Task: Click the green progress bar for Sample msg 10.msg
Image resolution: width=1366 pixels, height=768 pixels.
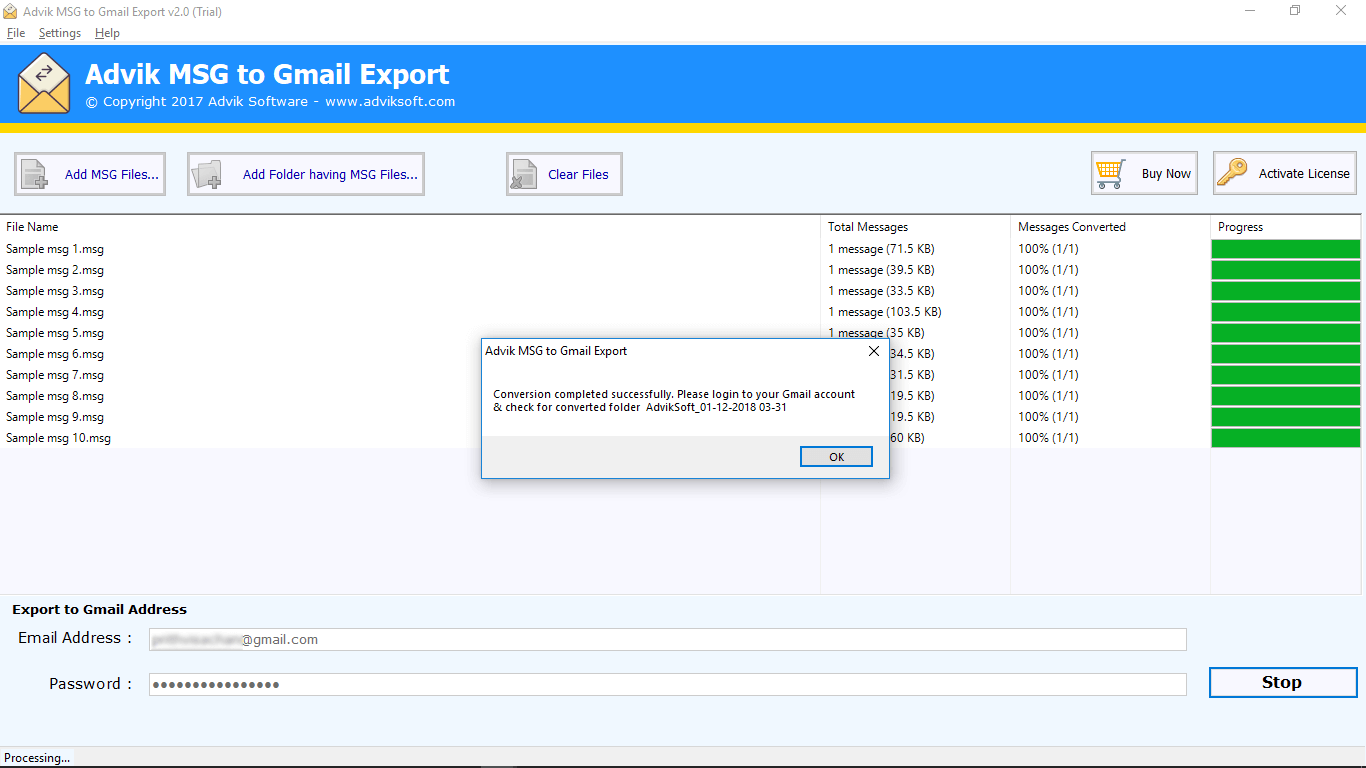Action: [1286, 438]
